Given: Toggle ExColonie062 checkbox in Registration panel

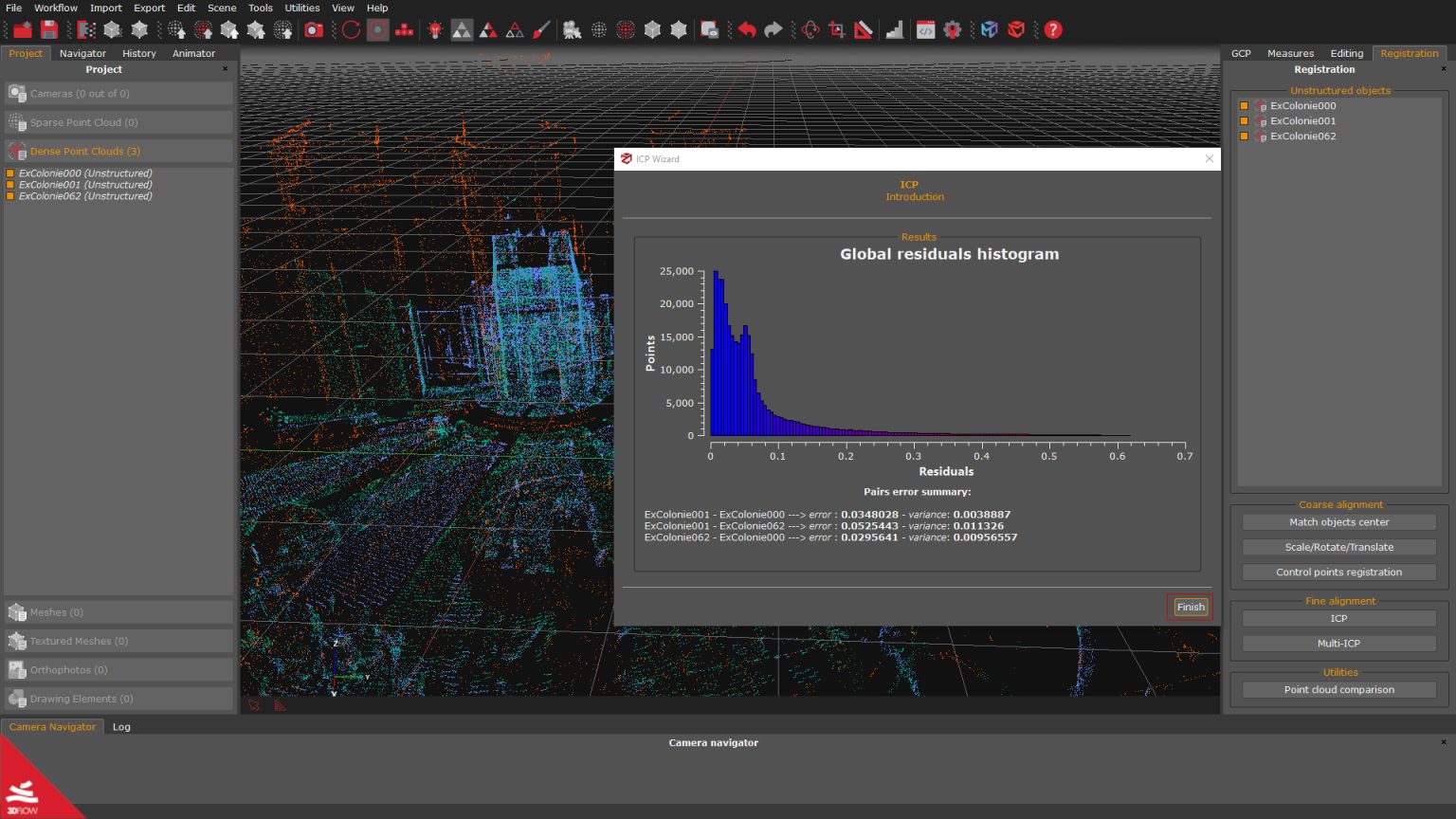Looking at the screenshot, I should [x=1243, y=136].
